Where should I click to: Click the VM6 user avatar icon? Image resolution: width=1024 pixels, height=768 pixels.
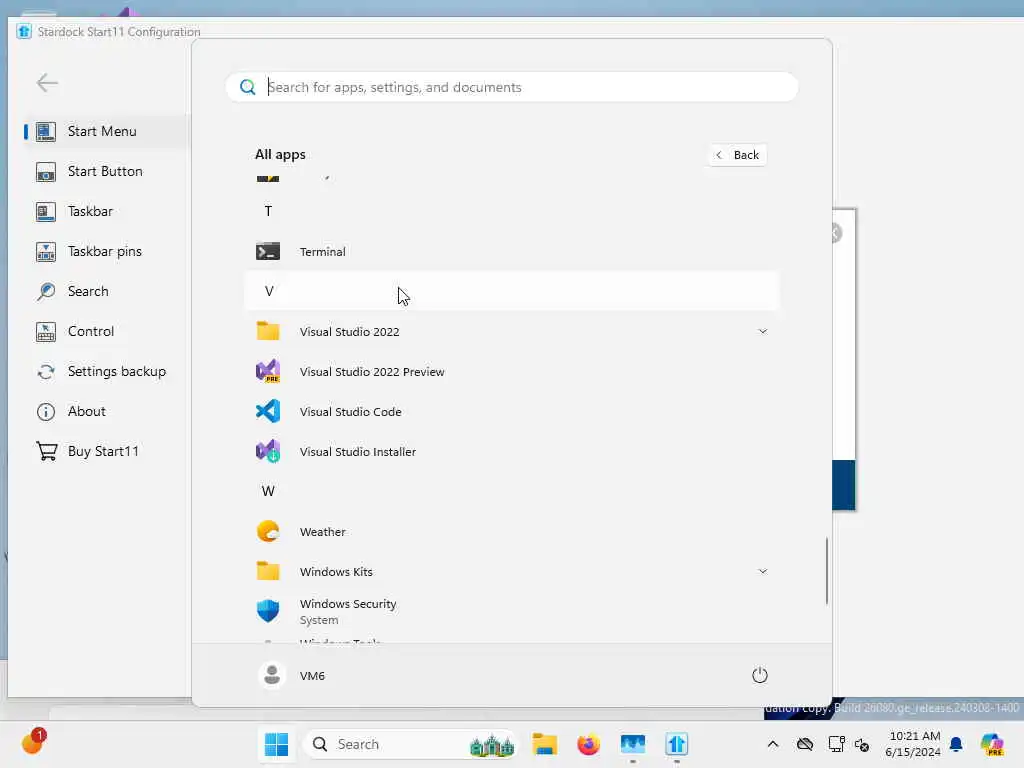coord(272,675)
